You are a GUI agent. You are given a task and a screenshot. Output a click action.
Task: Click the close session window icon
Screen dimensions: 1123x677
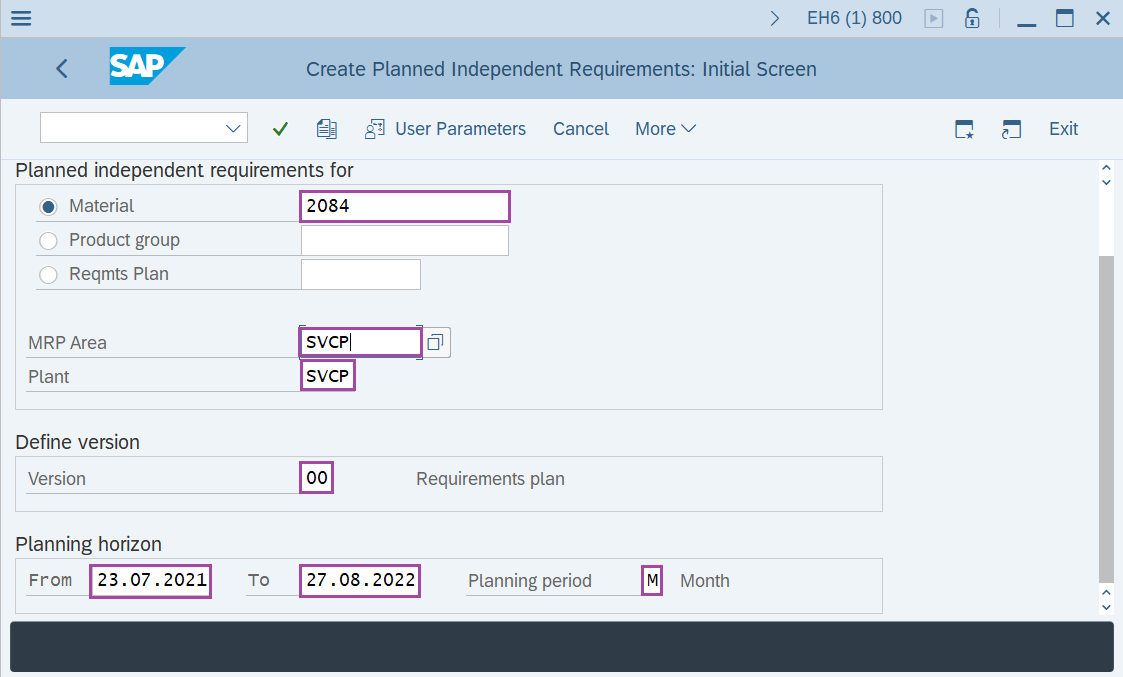1011,129
